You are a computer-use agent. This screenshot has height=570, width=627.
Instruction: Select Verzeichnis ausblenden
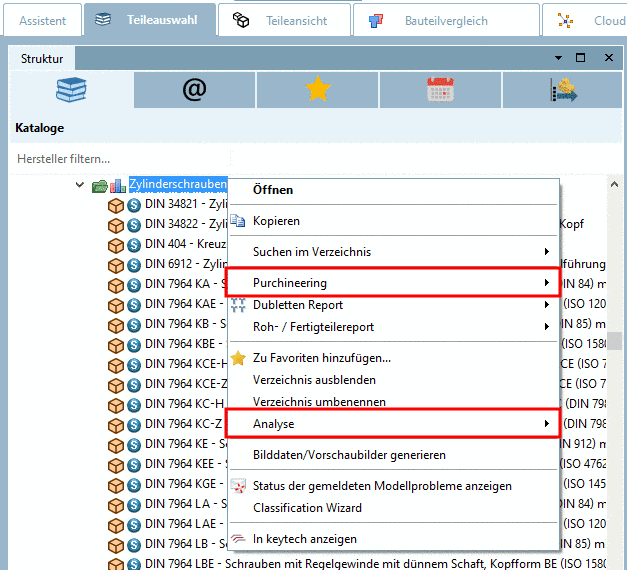[x=393, y=380]
